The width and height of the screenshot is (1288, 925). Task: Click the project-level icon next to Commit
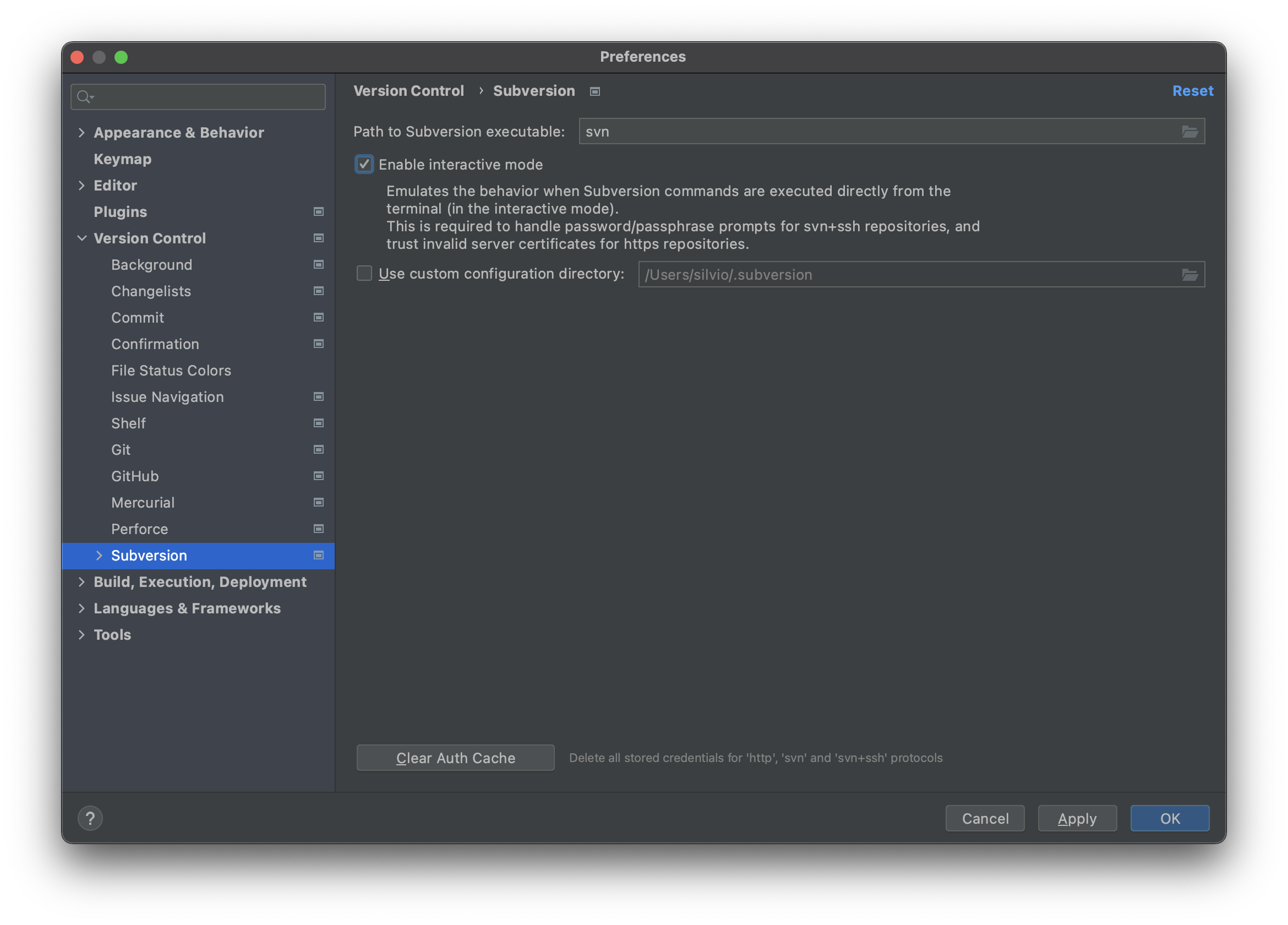coord(319,318)
